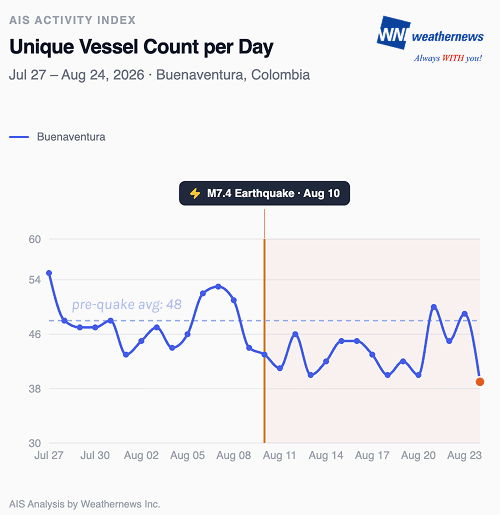Click the pre-quake avg: 48 label
500x515 pixels.
[127, 304]
